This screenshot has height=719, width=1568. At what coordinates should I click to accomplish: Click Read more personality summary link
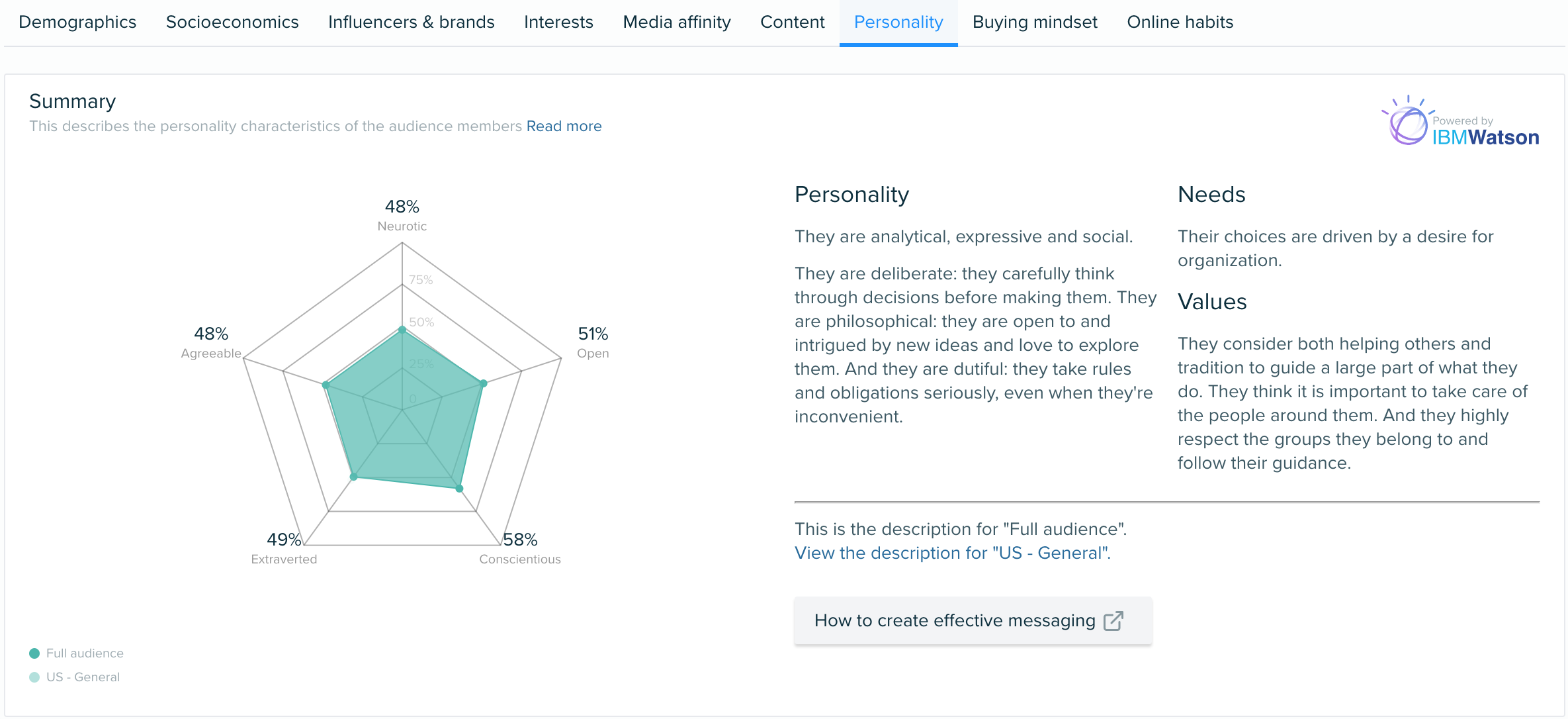pos(564,126)
